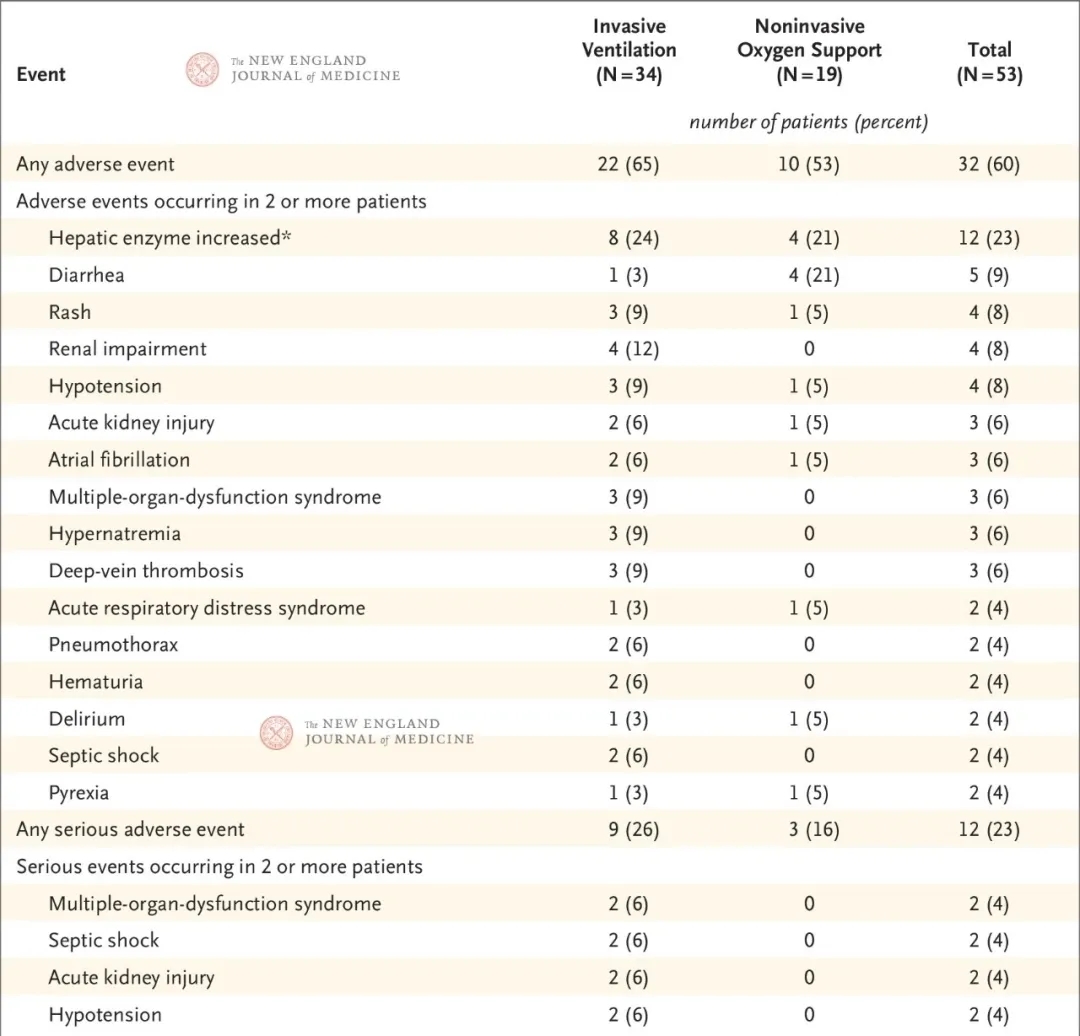The width and height of the screenshot is (1080, 1036).
Task: Select the Noninvasive Oxygen Support column header
Action: (809, 50)
